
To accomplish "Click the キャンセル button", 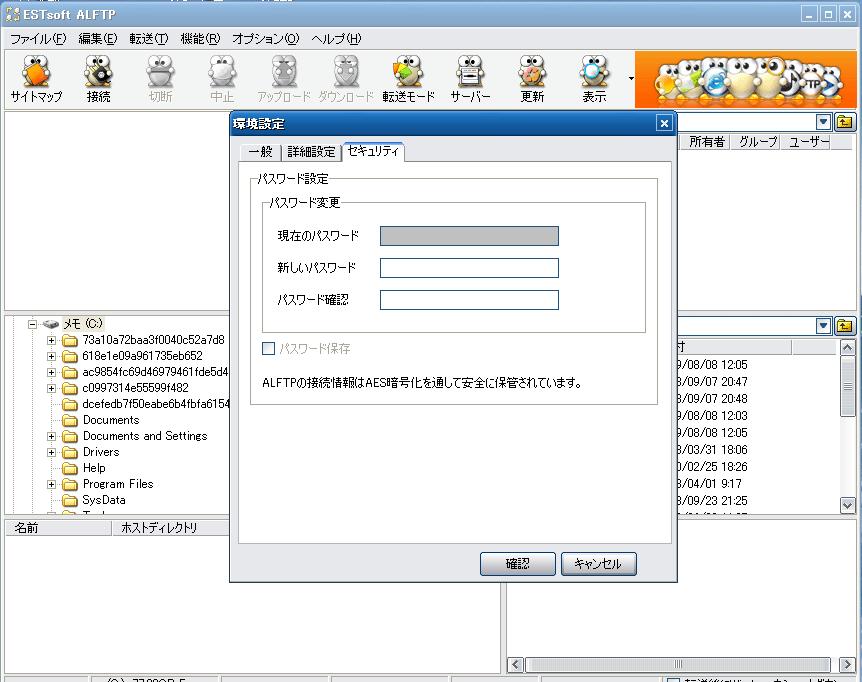I will [x=598, y=564].
